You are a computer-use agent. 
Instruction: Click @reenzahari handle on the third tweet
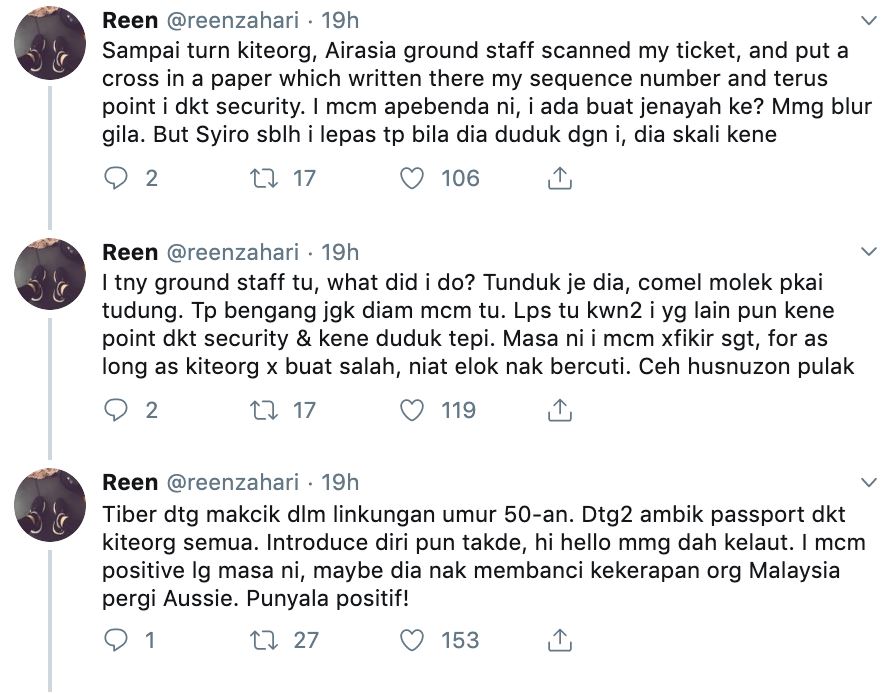click(231, 483)
